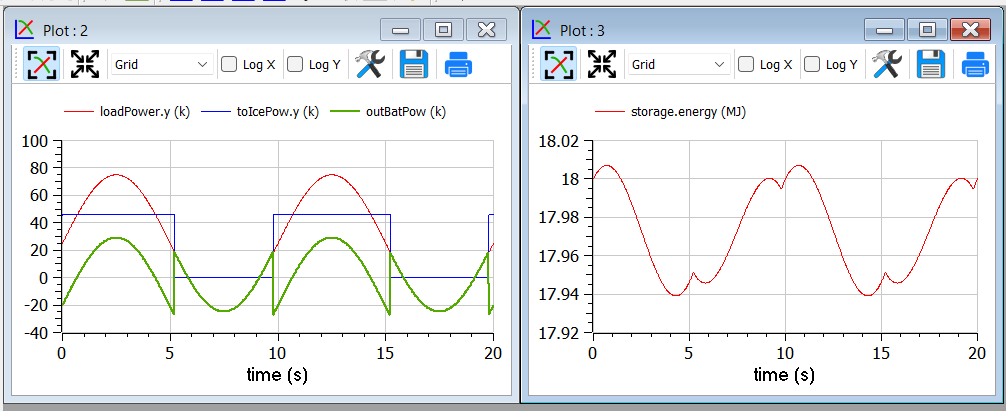Viewport: 1006px width, 411px height.
Task: Open plot setup tools in Plot 3
Action: click(887, 65)
